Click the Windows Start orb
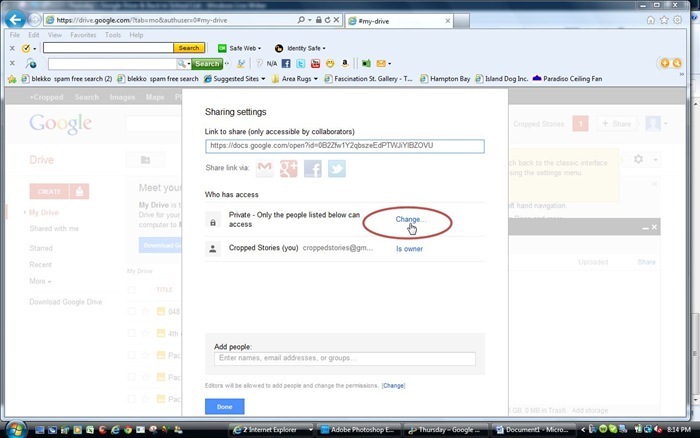The image size is (700, 438). 15,430
